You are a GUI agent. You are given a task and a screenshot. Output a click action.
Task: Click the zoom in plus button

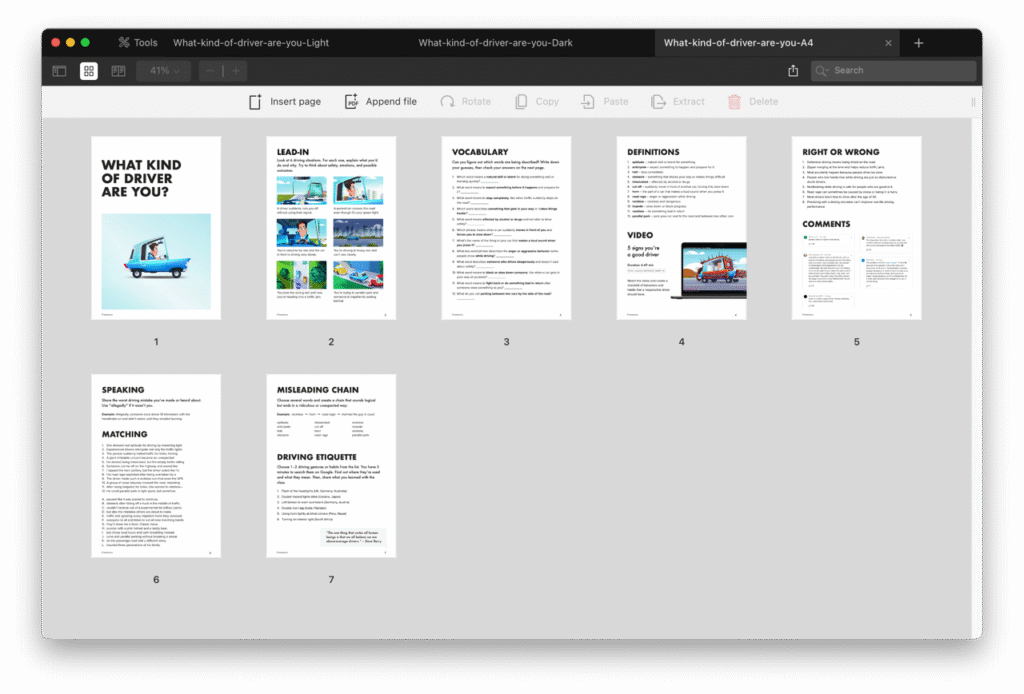click(x=236, y=71)
